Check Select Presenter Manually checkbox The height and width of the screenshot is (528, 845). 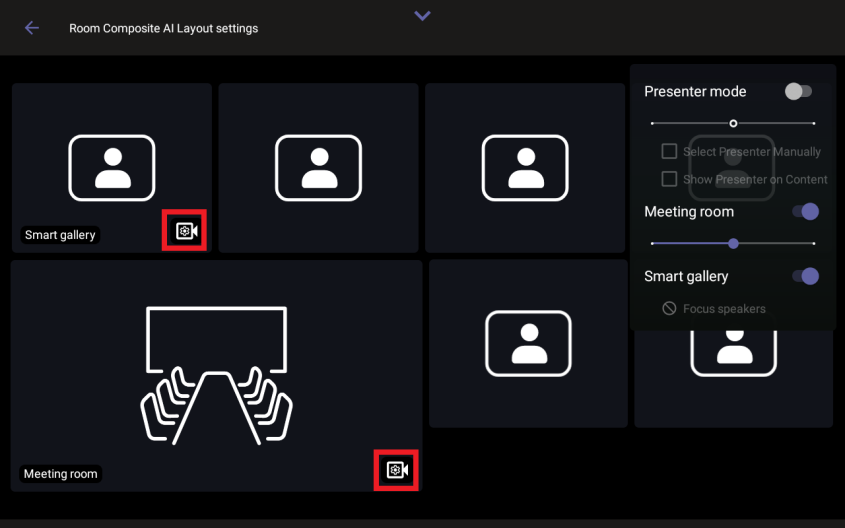(670, 152)
